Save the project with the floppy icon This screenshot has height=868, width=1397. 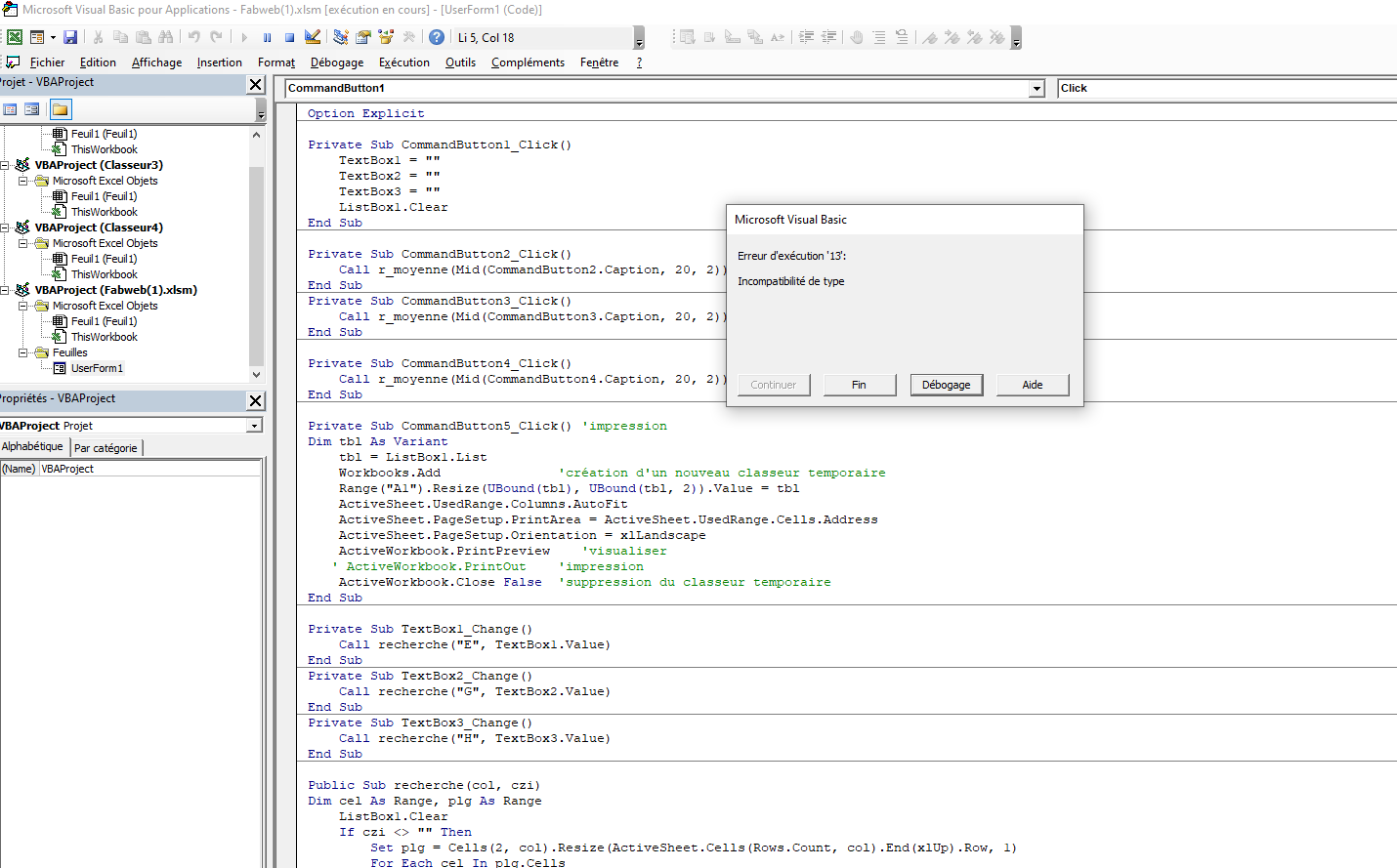pos(70,37)
